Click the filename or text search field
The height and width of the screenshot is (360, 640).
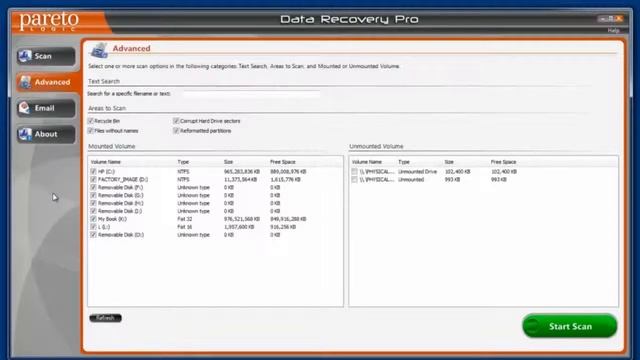(251, 94)
